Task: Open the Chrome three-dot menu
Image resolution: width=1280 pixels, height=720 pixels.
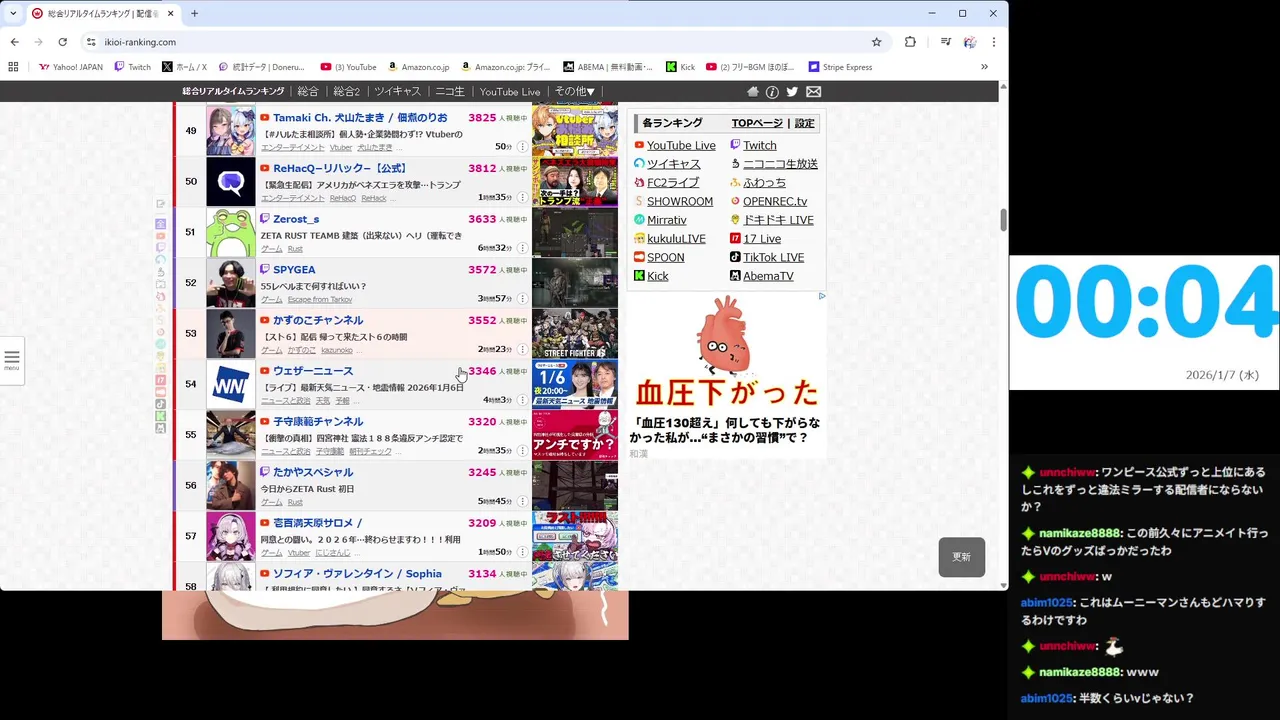Action: point(994,42)
